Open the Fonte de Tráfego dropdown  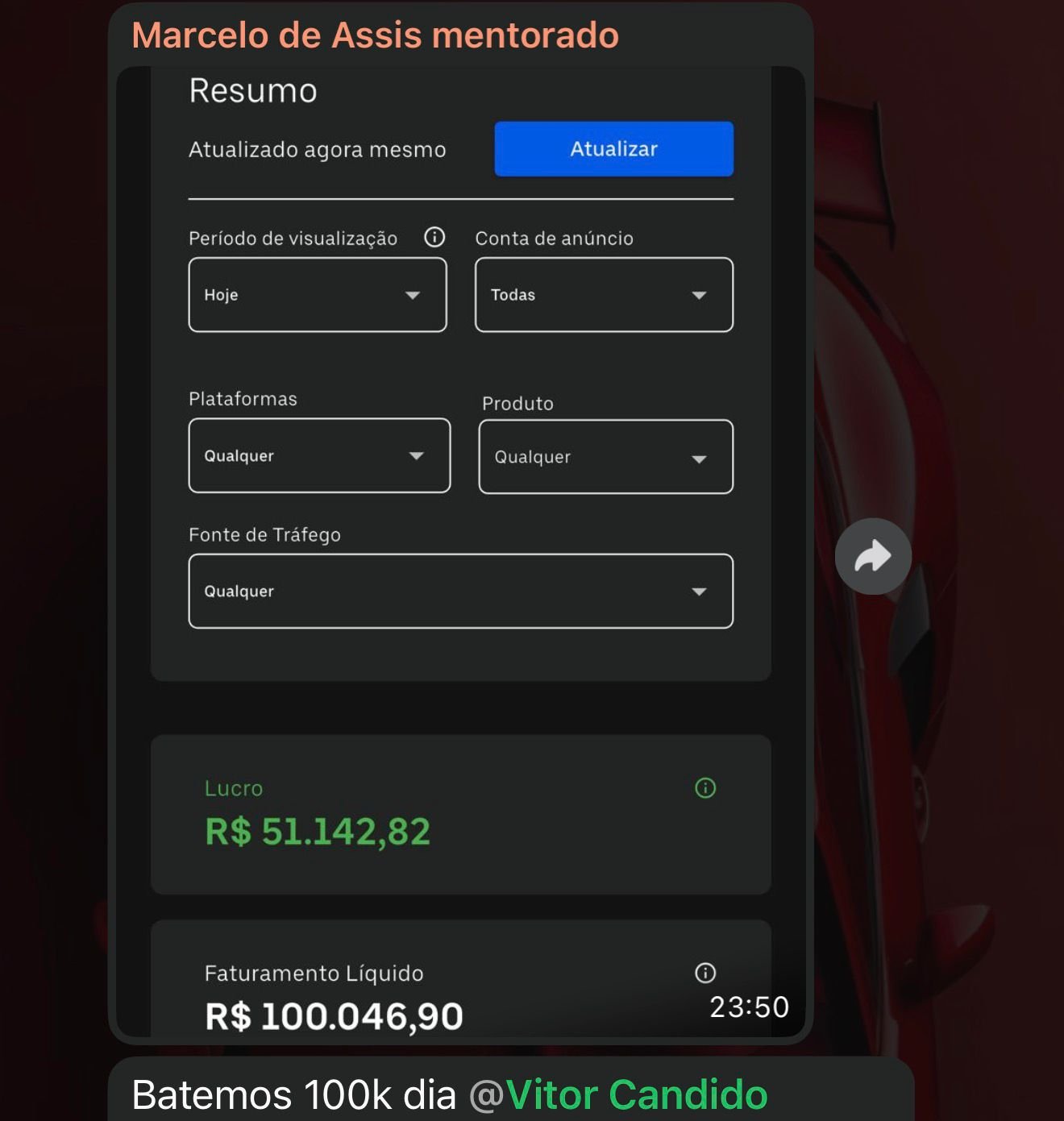click(x=461, y=591)
